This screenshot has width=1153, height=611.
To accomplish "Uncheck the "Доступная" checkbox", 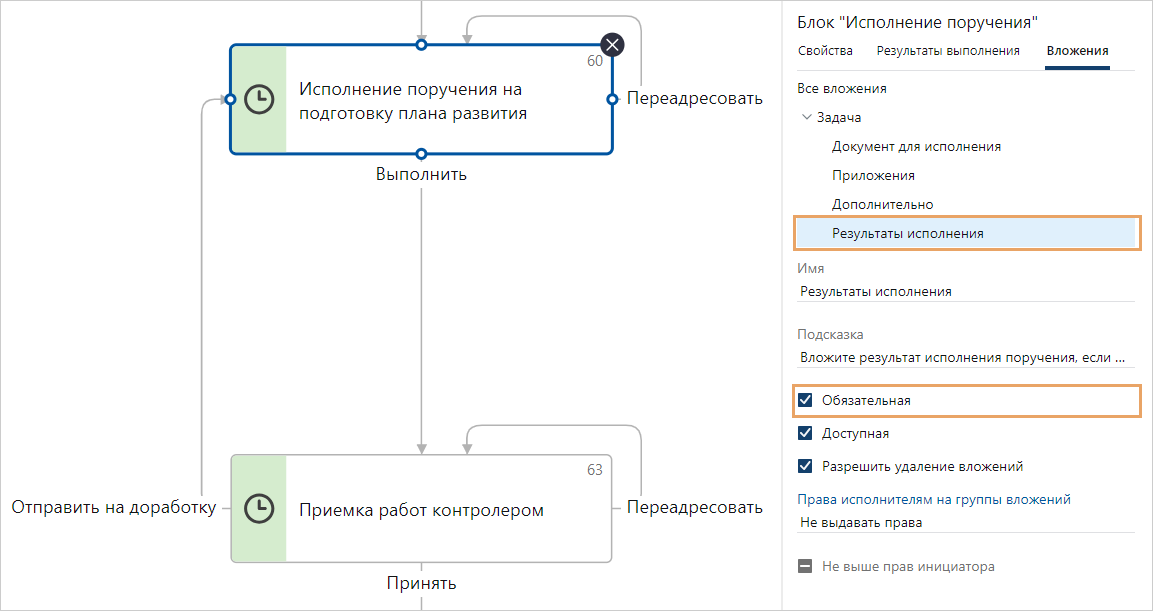I will (805, 433).
